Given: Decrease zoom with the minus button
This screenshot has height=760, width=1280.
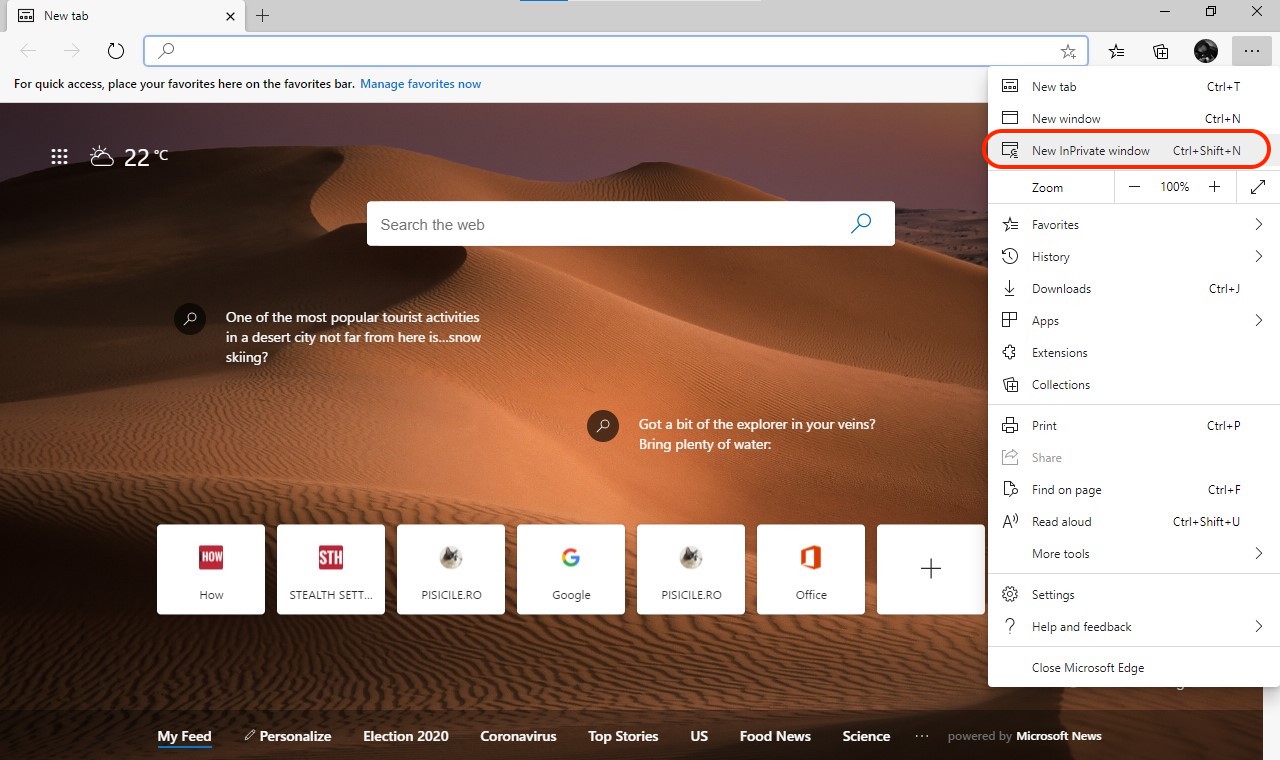Looking at the screenshot, I should click(1134, 187).
